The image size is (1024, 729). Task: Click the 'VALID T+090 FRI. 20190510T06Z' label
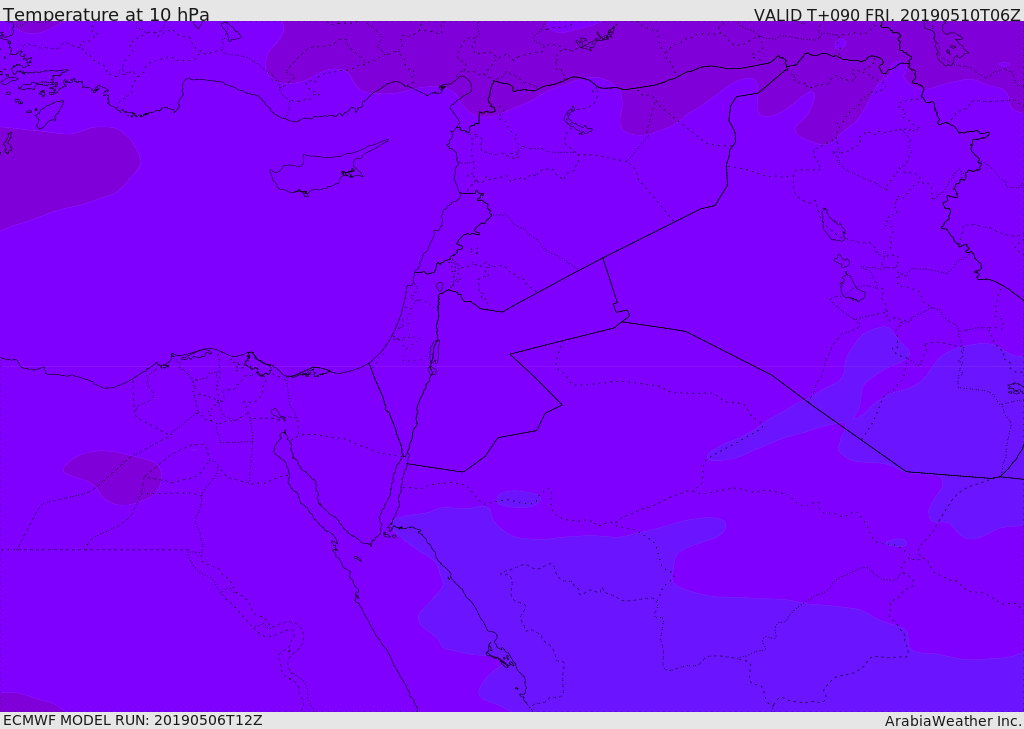pos(887,14)
